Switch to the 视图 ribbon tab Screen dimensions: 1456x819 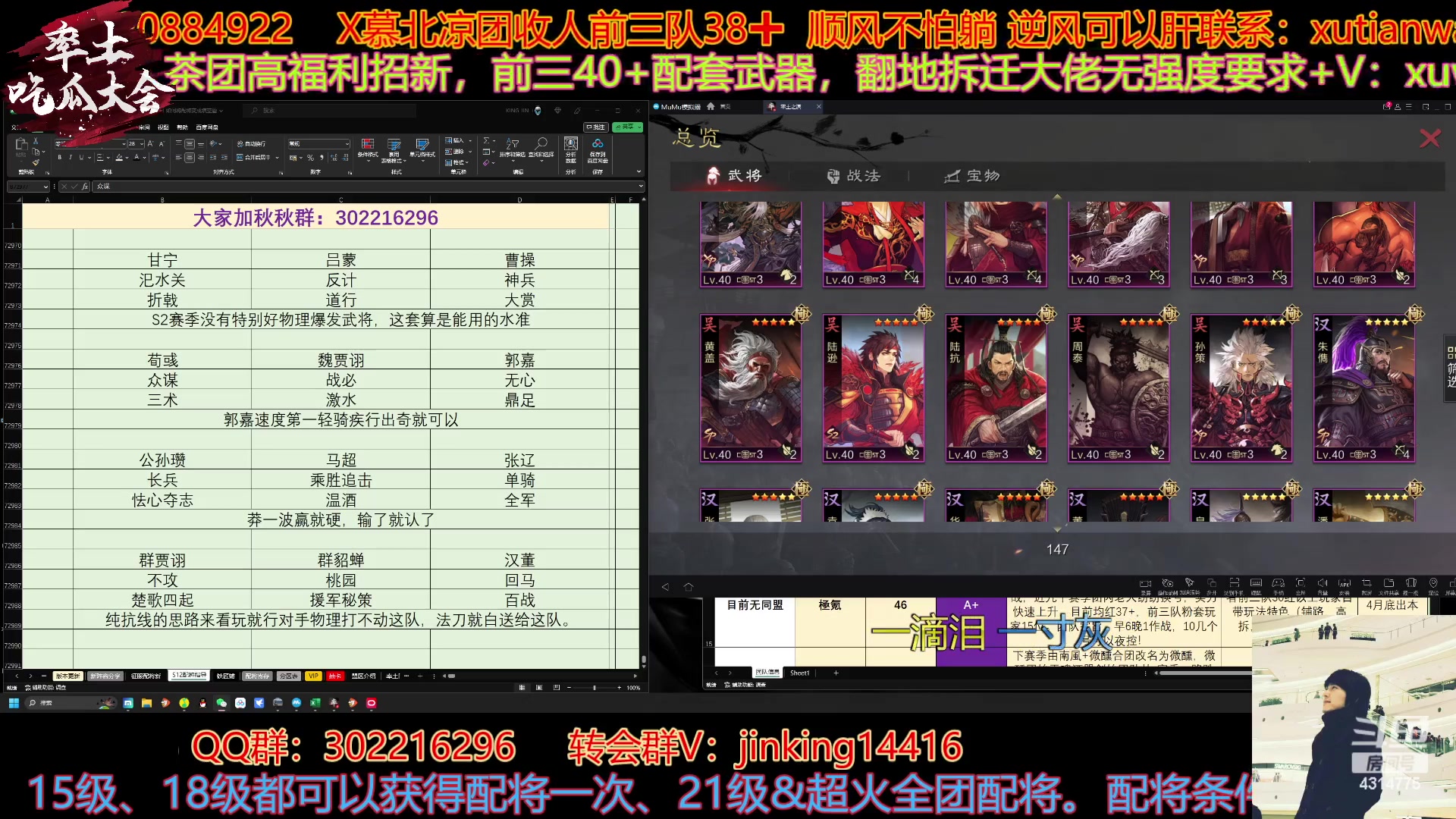[x=163, y=127]
